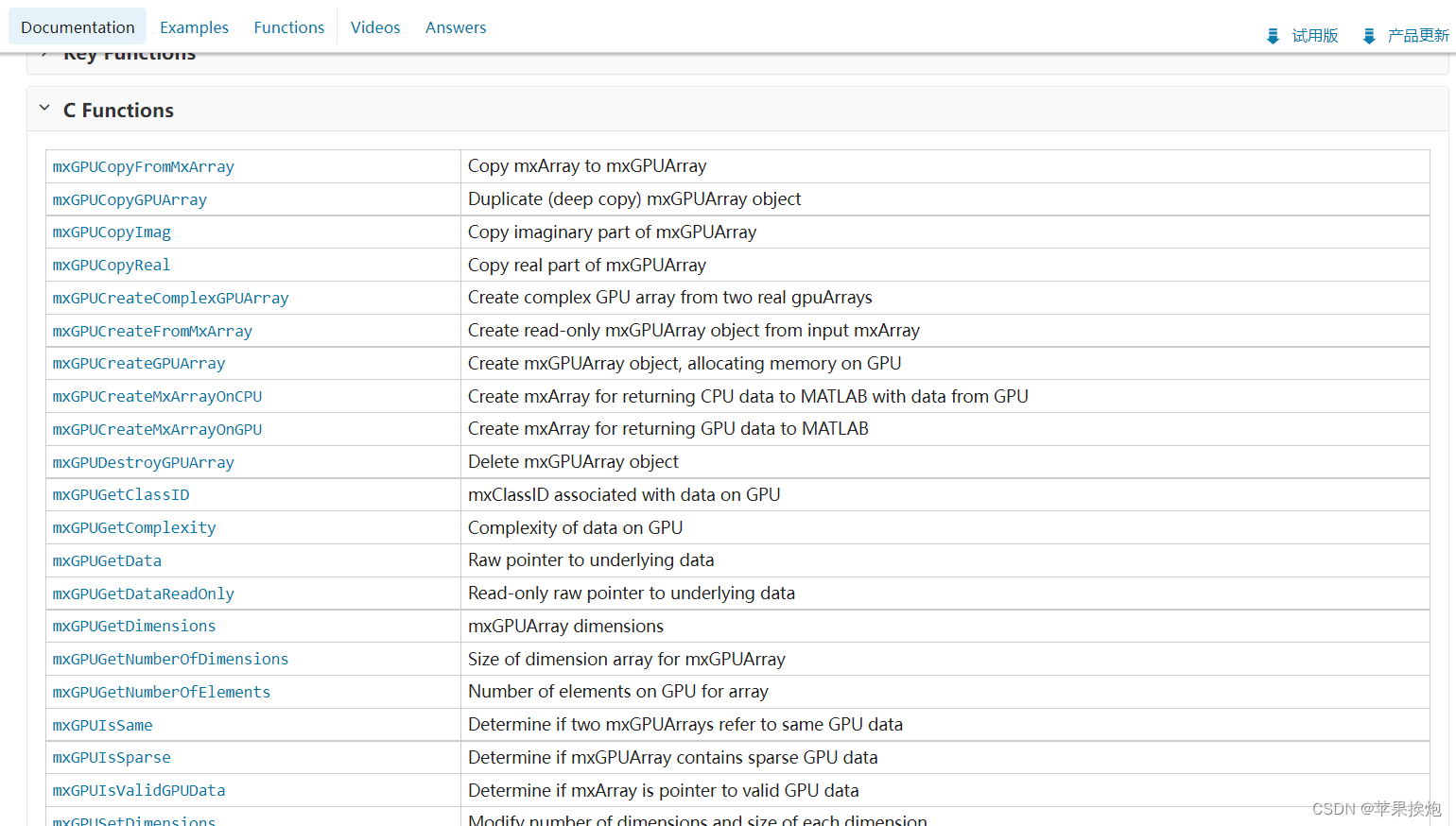This screenshot has width=1456, height=826.
Task: Collapse the C Functions section chevron
Action: click(x=44, y=109)
